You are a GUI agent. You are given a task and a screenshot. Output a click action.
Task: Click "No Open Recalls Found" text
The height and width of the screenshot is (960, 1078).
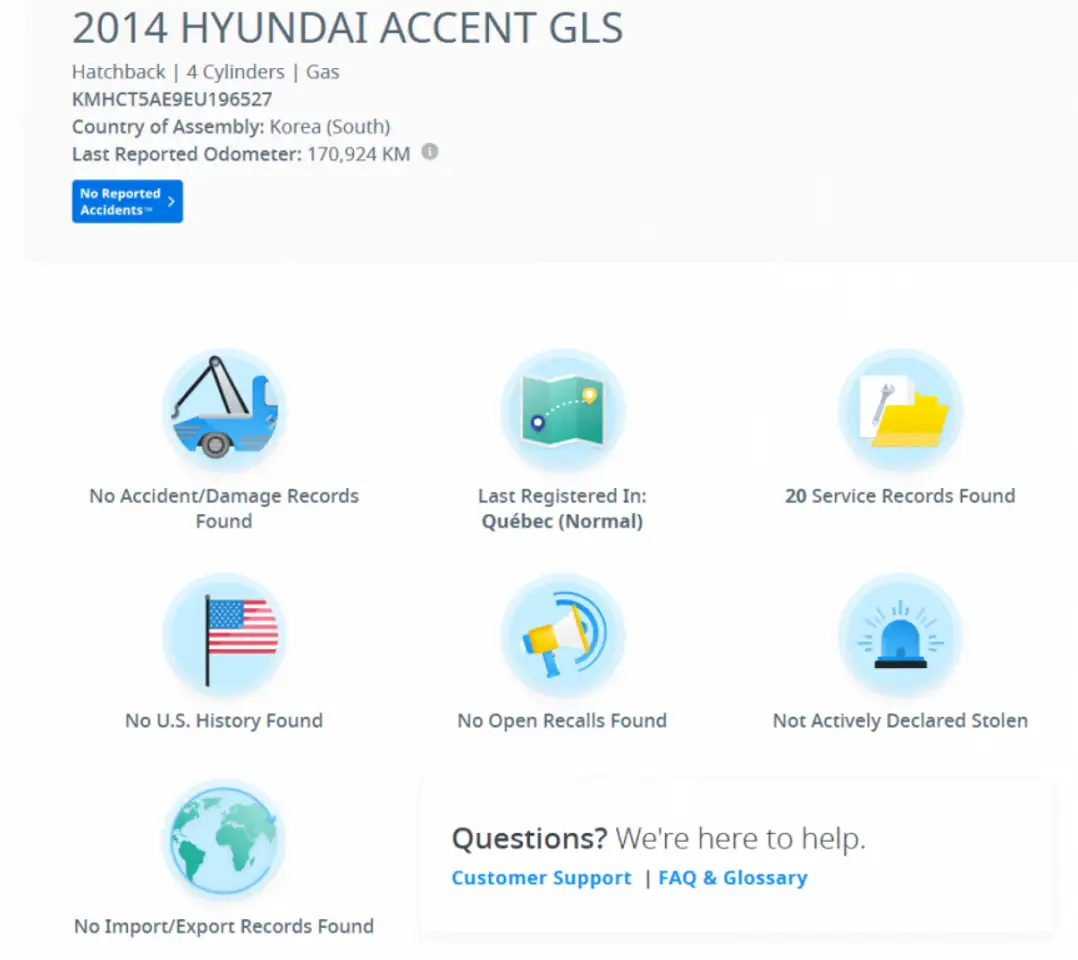pyautogui.click(x=562, y=721)
